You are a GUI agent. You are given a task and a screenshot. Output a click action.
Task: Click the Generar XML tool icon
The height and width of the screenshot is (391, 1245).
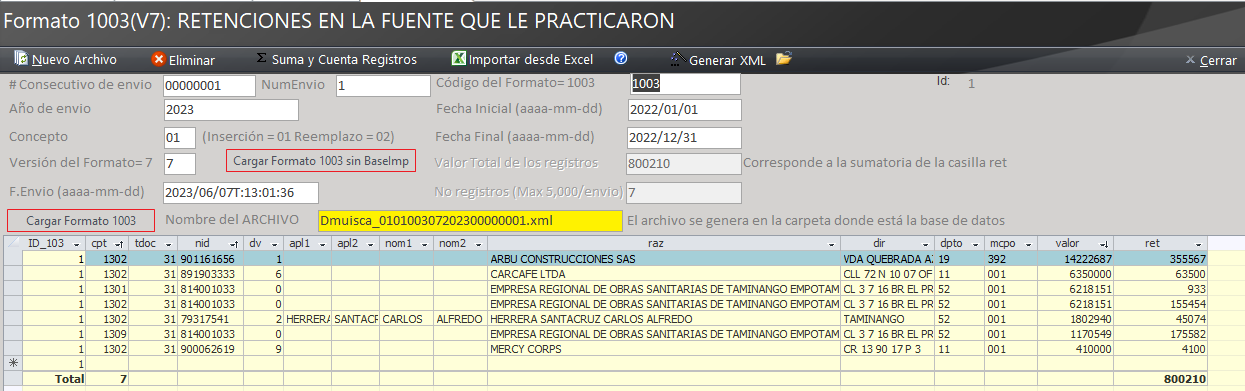(677, 59)
